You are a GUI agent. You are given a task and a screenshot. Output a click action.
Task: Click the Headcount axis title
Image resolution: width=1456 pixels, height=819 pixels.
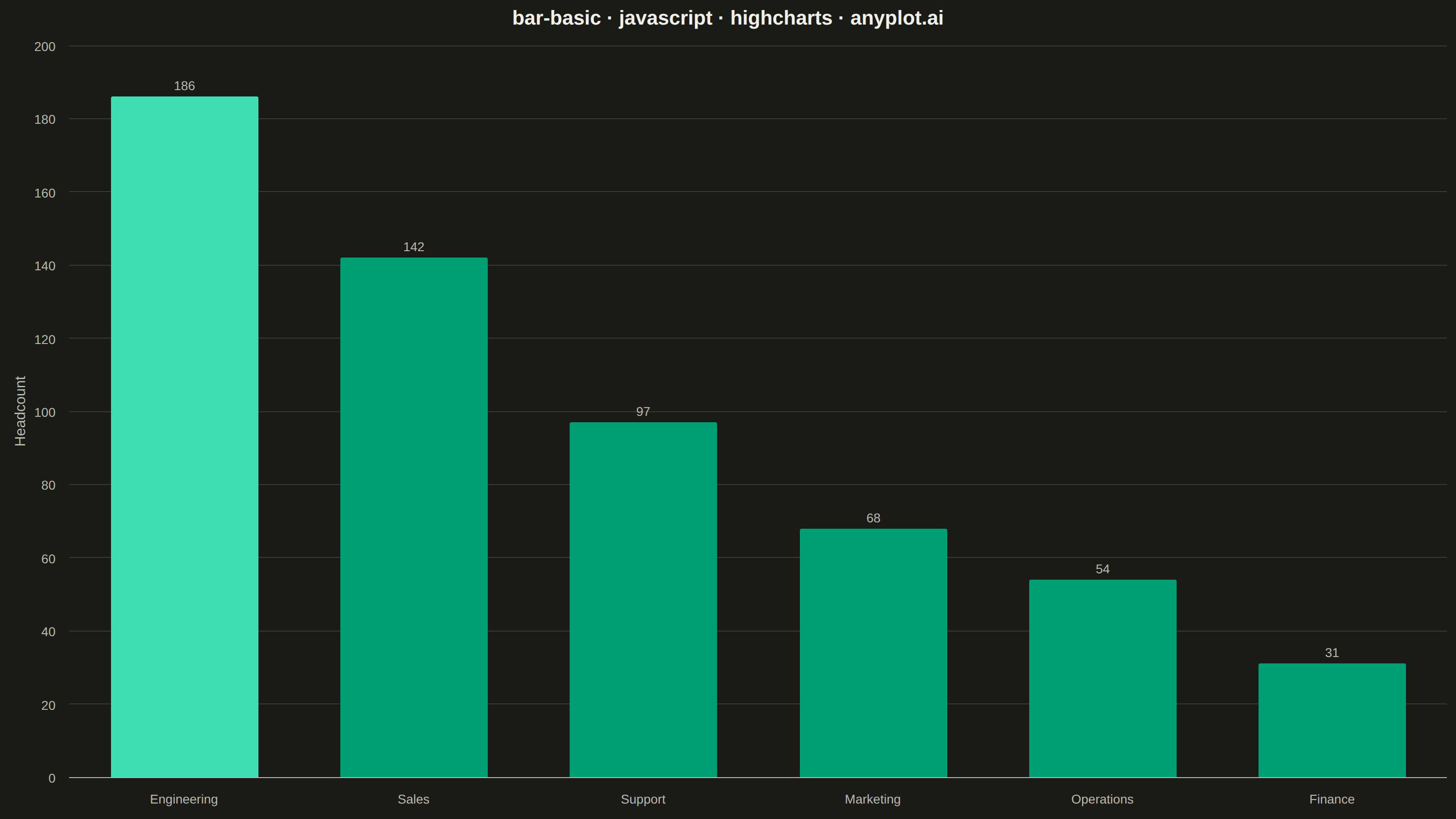(20, 411)
